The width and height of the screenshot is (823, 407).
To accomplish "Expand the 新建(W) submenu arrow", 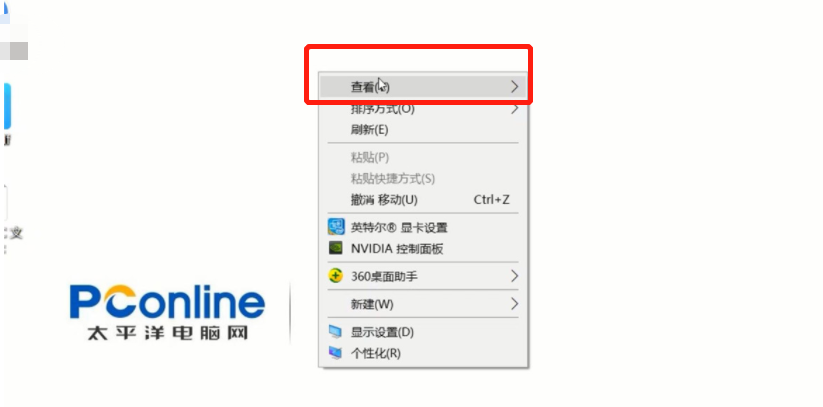I will point(514,304).
